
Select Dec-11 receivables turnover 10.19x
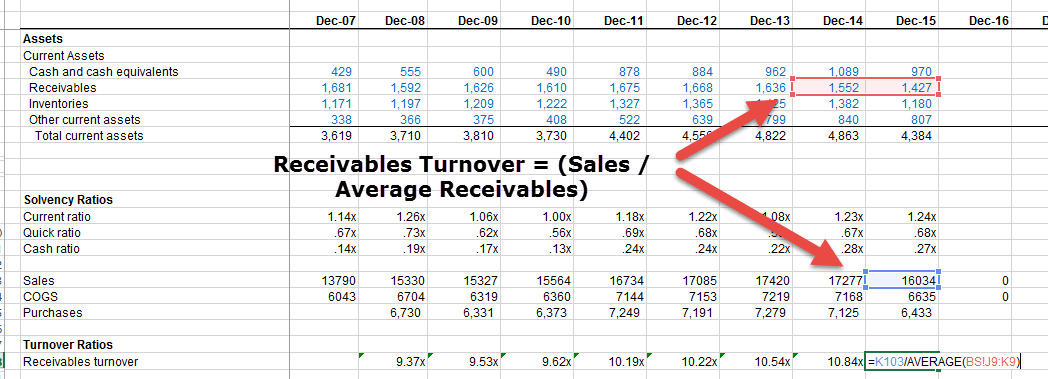point(610,362)
